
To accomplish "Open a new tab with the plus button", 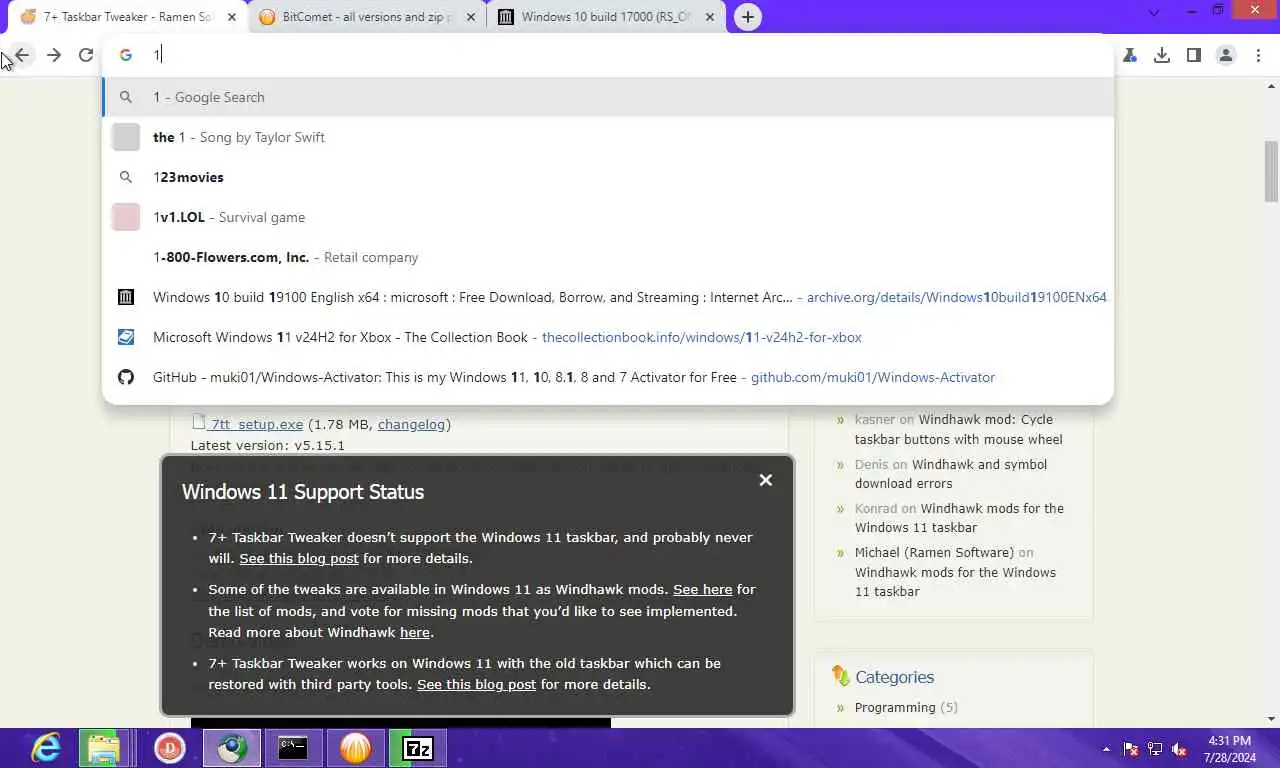I will (x=748, y=17).
